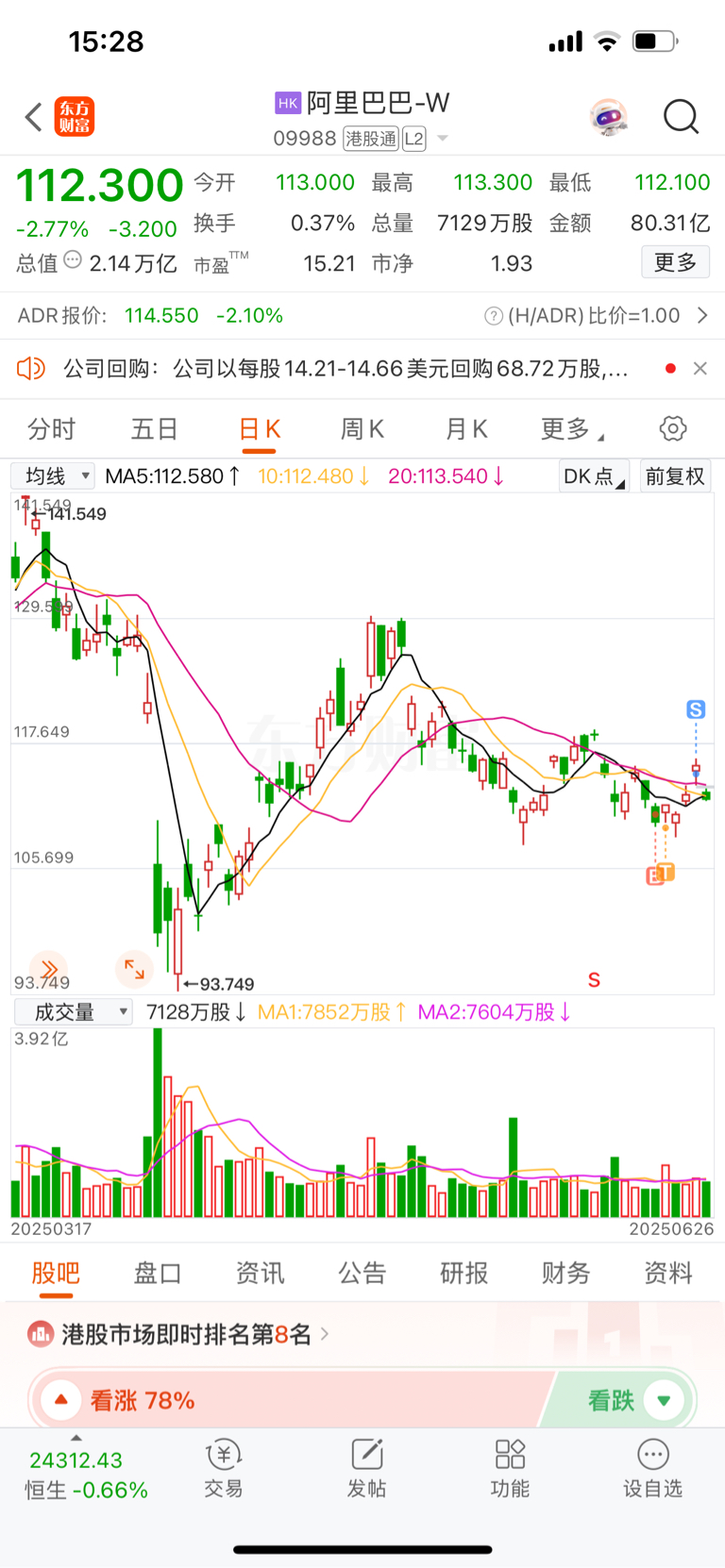Vote 看跌 with the down arrow
This screenshot has width=725, height=1568.
664,1400
